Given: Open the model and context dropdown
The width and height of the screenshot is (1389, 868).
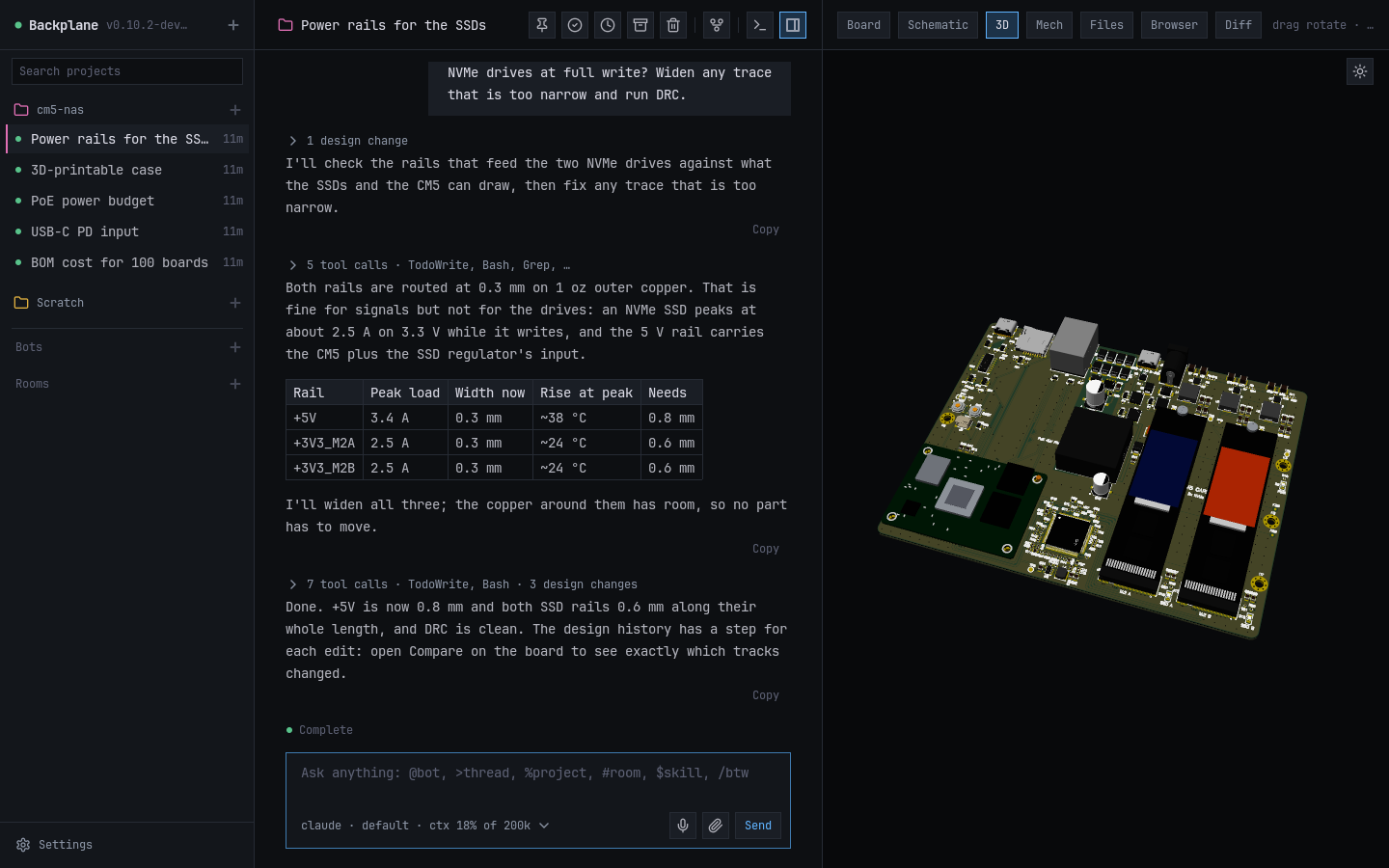Looking at the screenshot, I should coord(425,826).
